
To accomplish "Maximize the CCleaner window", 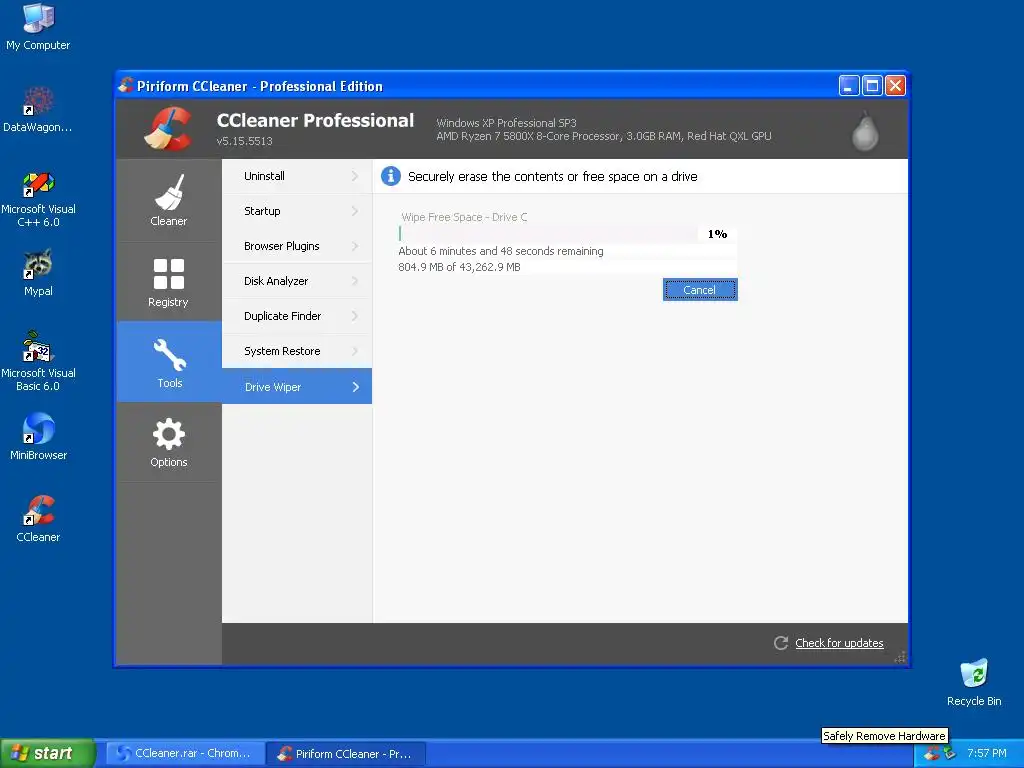I will coord(872,86).
